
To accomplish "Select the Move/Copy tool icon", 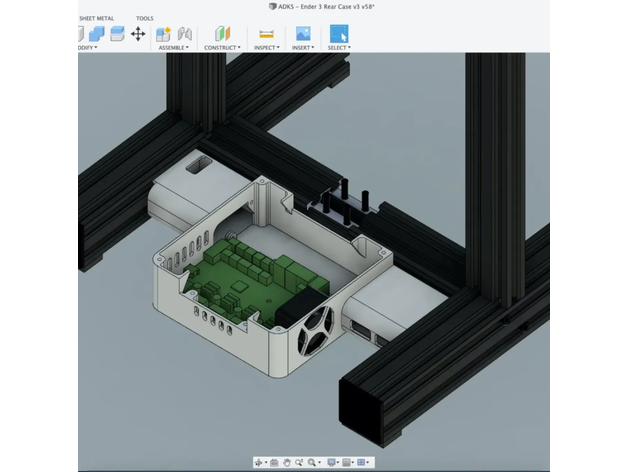I will [x=138, y=33].
